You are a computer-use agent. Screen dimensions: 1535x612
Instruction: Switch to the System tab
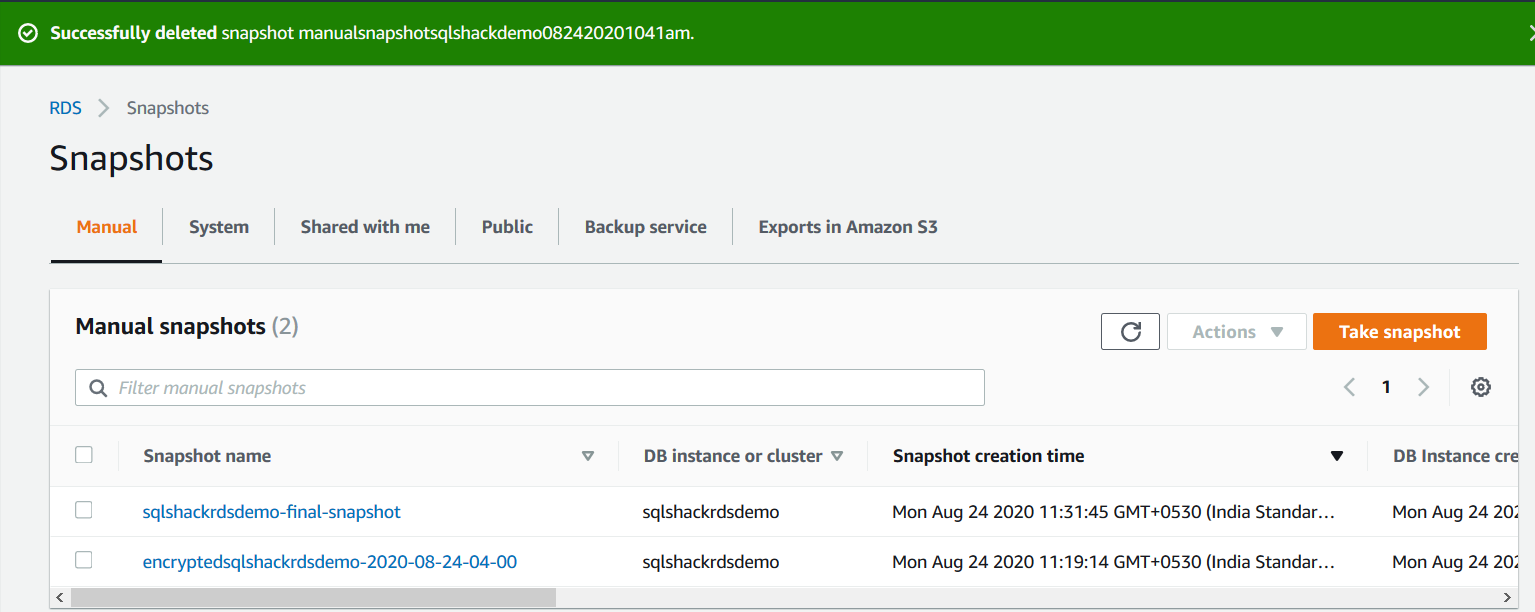[x=219, y=227]
